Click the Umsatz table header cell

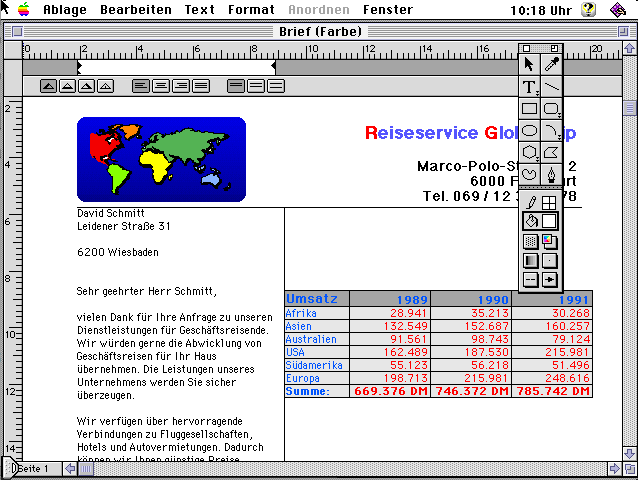pyautogui.click(x=317, y=299)
